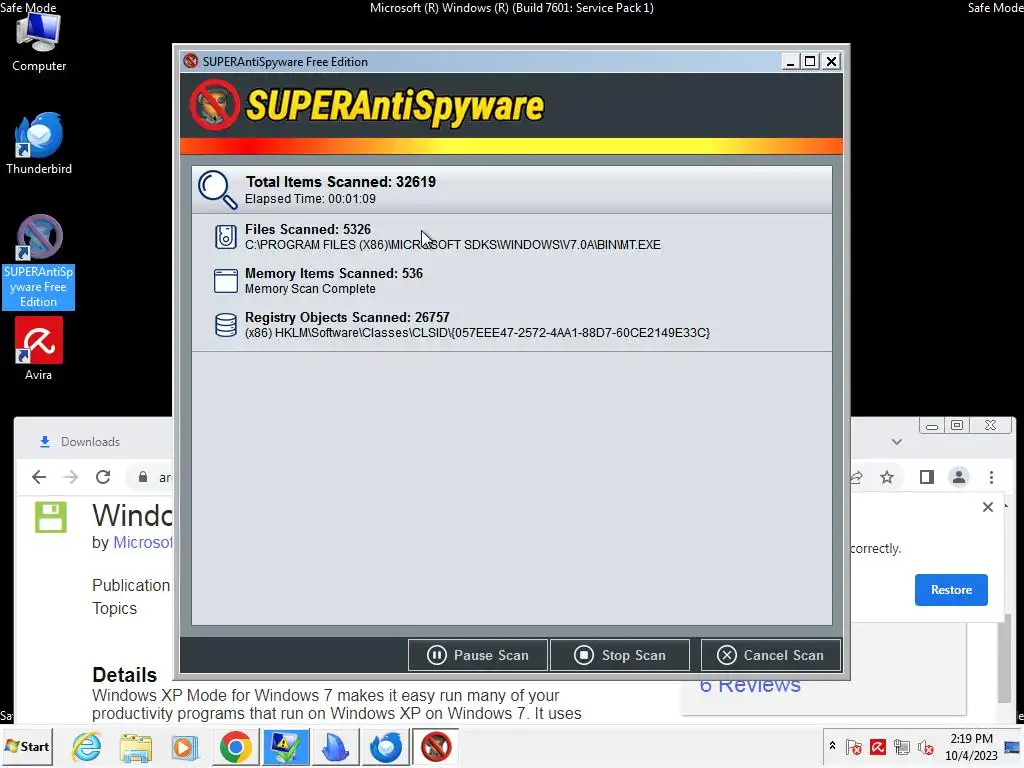Screen dimensions: 1024x768
Task: Switch to Chrome in the taskbar
Action: click(236, 747)
